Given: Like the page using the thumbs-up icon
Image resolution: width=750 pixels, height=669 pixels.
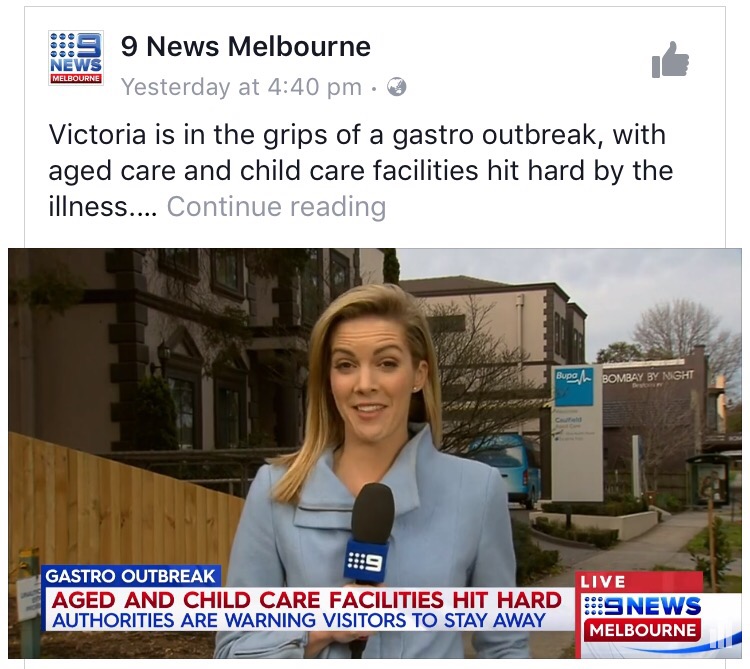Looking at the screenshot, I should [x=670, y=60].
